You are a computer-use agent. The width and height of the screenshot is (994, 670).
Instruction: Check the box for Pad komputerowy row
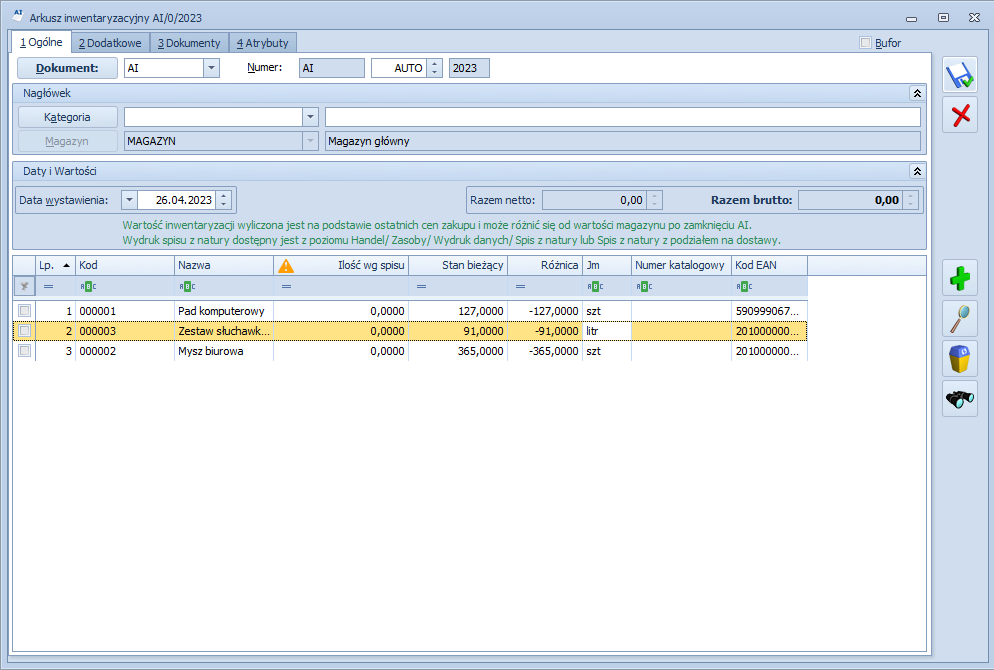tap(24, 311)
